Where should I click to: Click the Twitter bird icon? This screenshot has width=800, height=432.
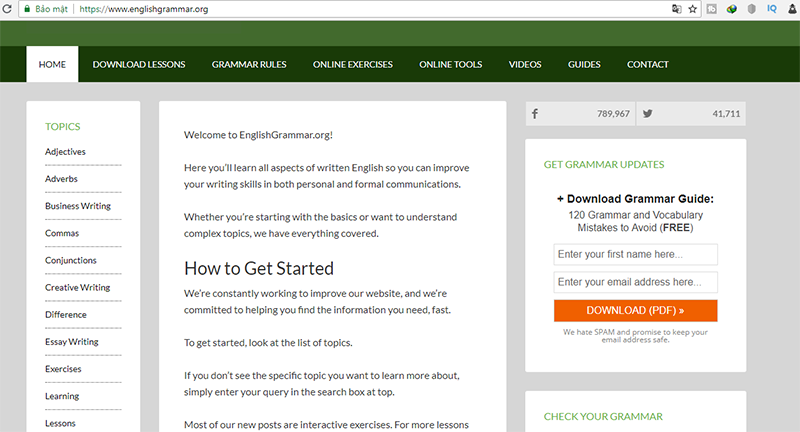point(647,114)
